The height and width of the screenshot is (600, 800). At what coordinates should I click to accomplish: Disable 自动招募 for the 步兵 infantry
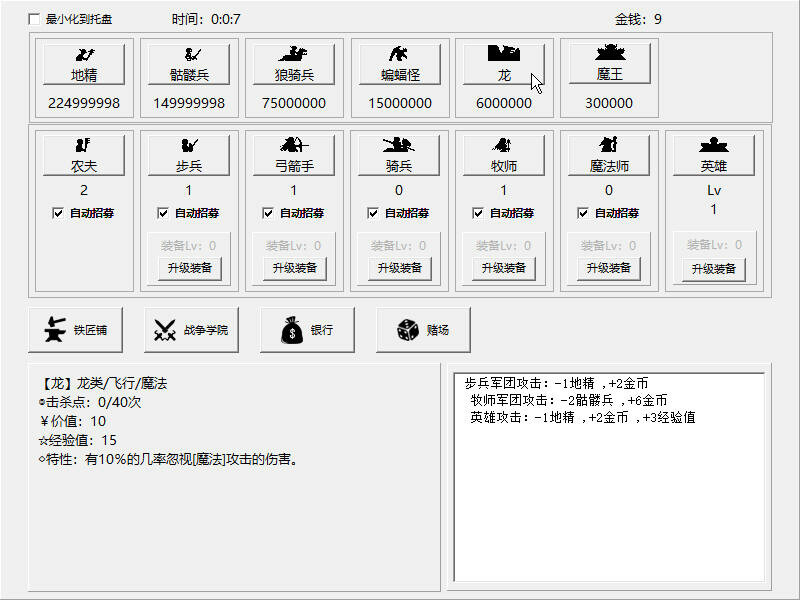click(163, 212)
